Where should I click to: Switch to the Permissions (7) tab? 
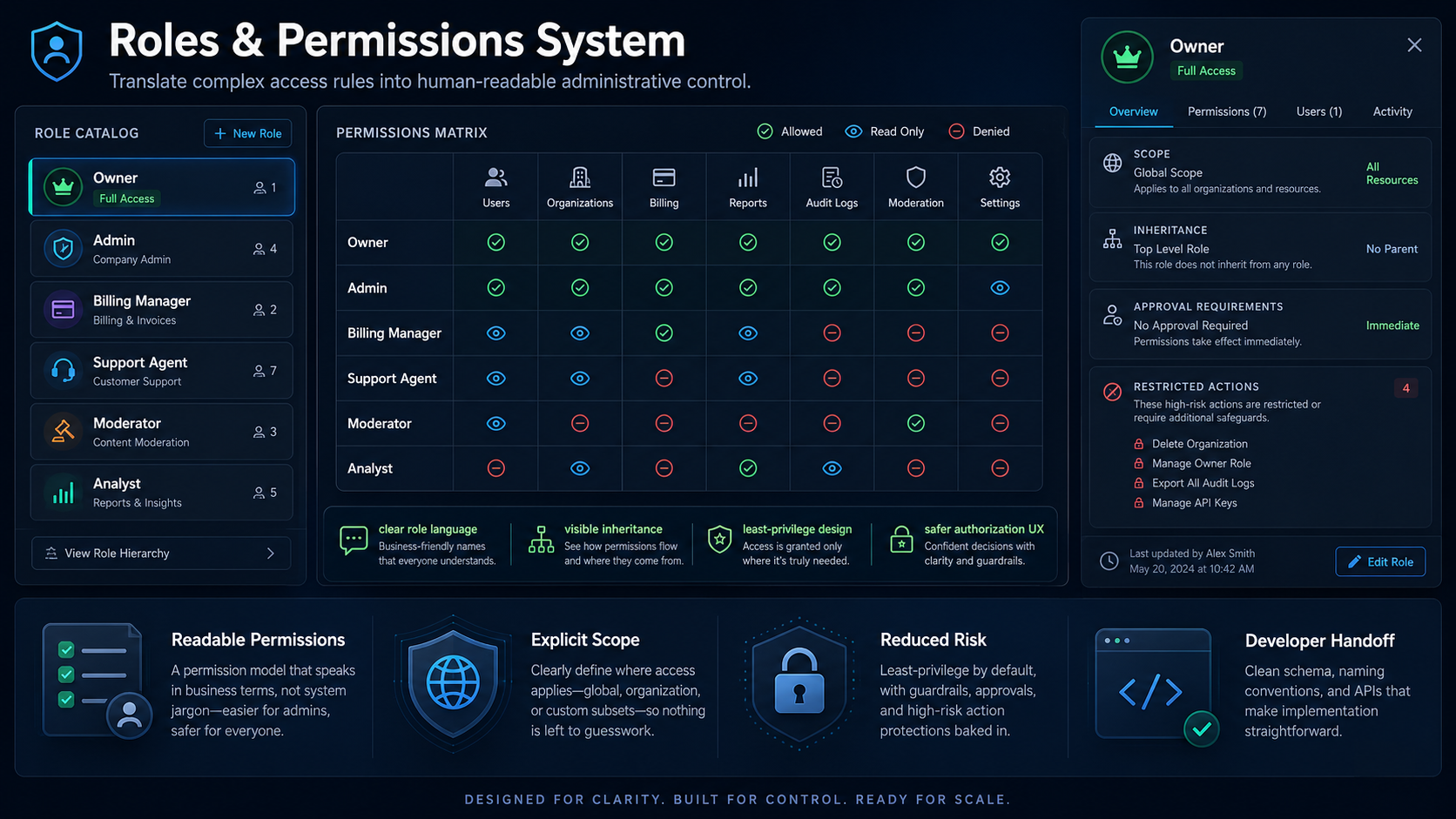tap(1227, 111)
